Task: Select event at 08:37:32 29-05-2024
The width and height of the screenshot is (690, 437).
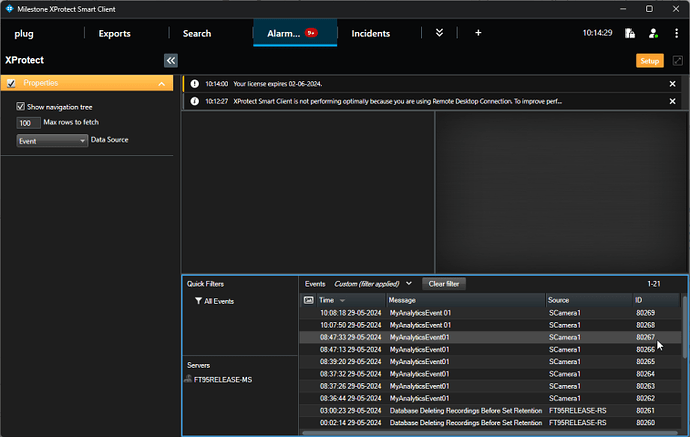Action: 490,374
